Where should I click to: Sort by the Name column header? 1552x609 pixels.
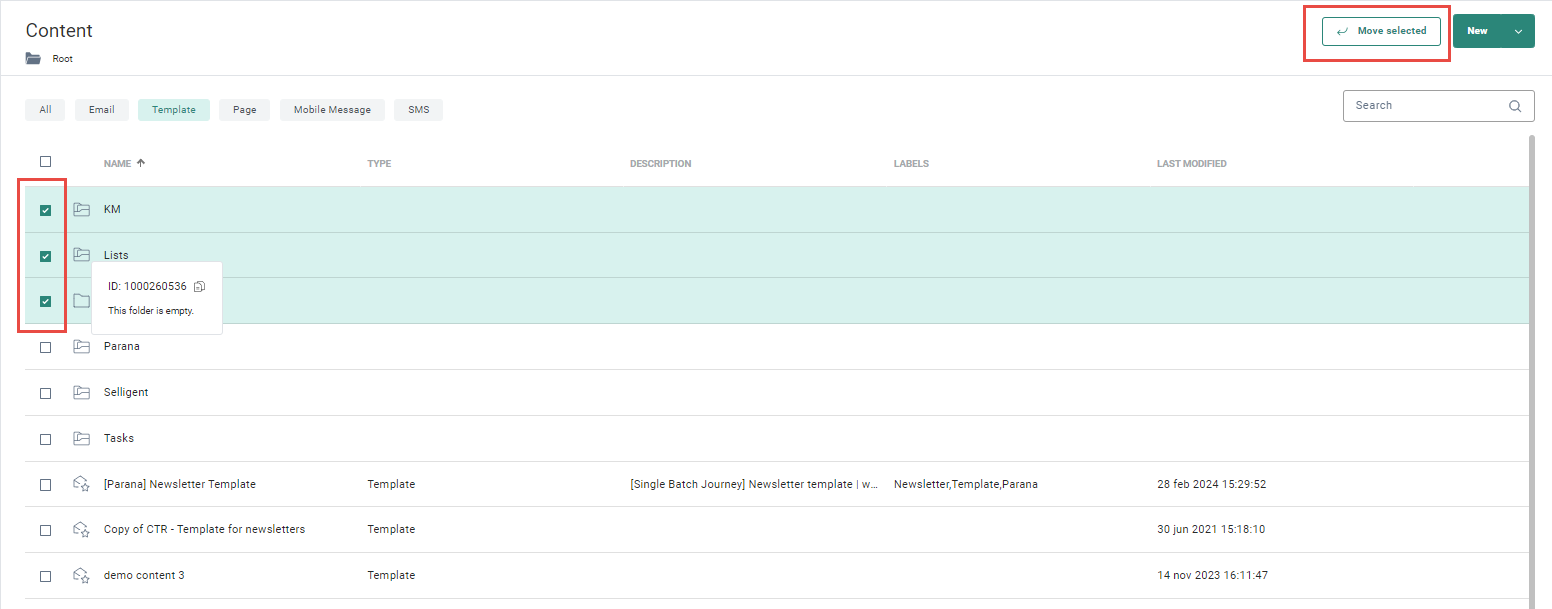(117, 164)
